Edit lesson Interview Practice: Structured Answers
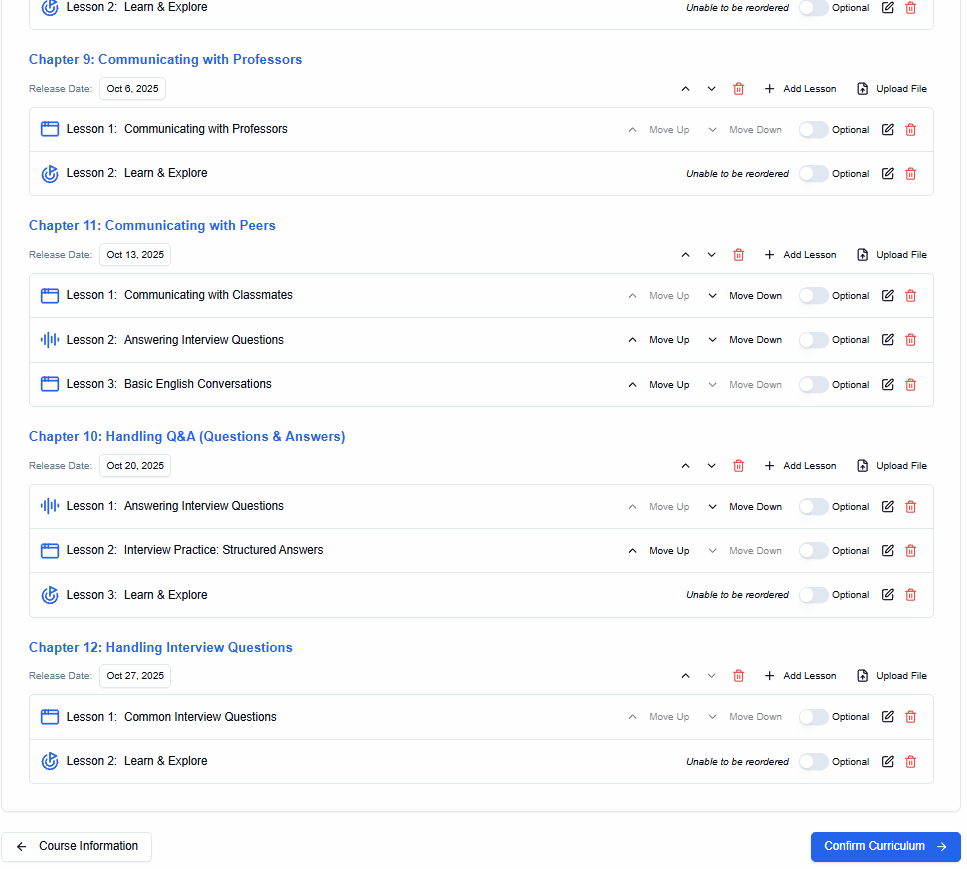967x869 pixels. [x=887, y=551]
